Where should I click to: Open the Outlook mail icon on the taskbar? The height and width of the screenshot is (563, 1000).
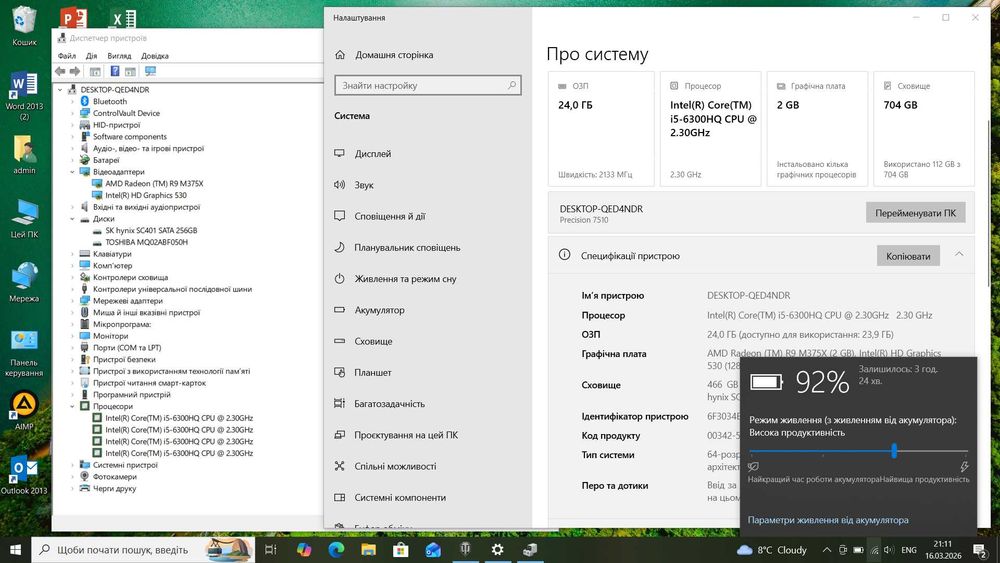(433, 550)
